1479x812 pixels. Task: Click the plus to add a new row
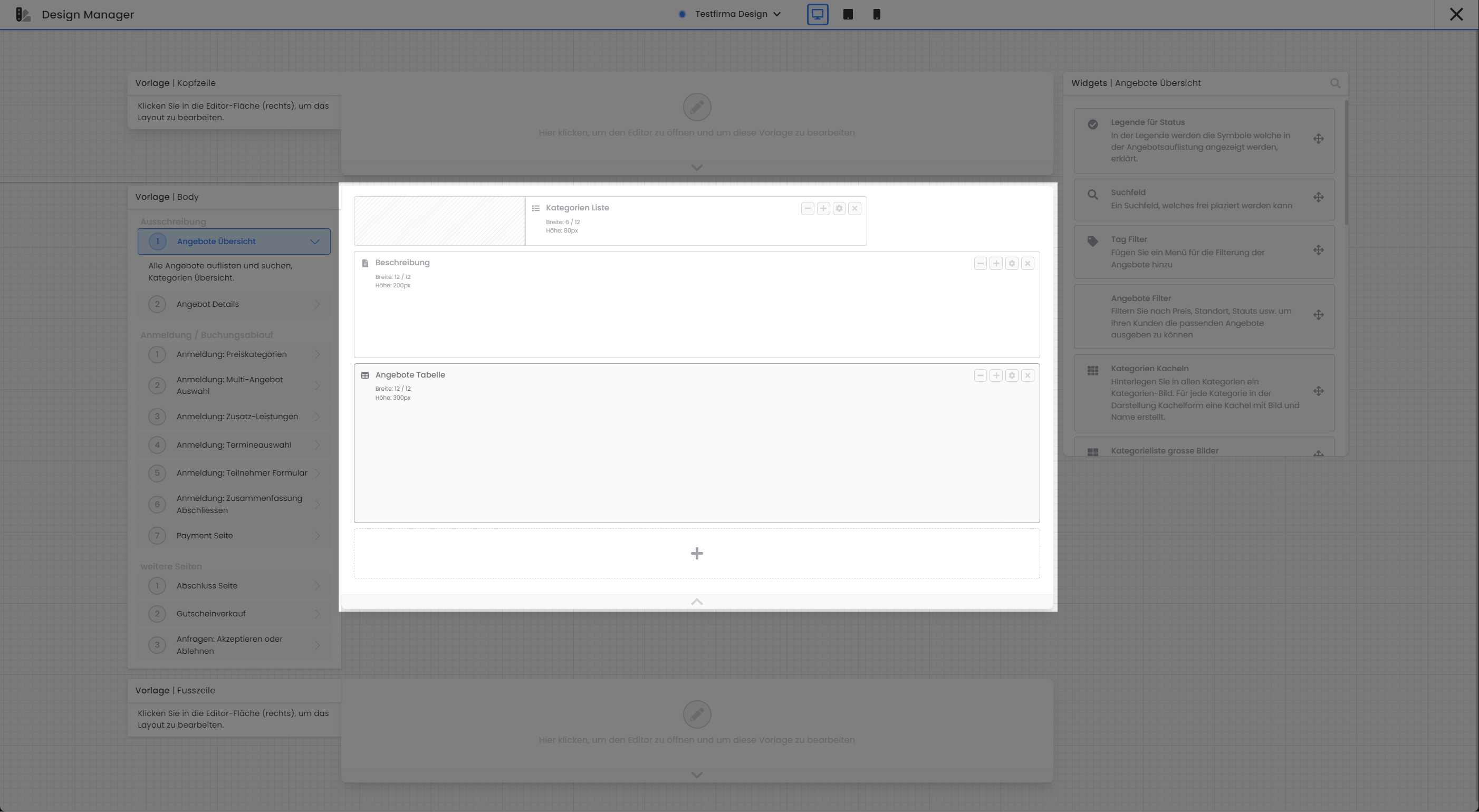[696, 553]
